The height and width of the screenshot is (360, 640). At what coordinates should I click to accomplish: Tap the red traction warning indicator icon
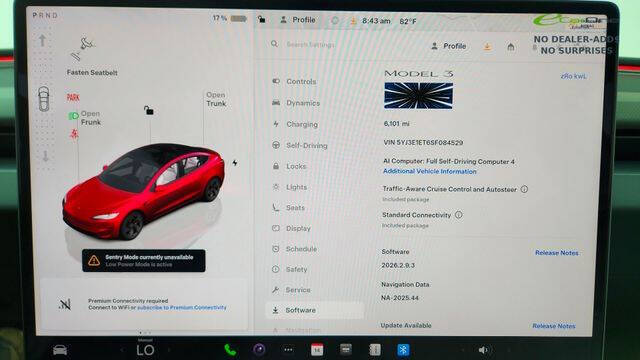(x=74, y=134)
